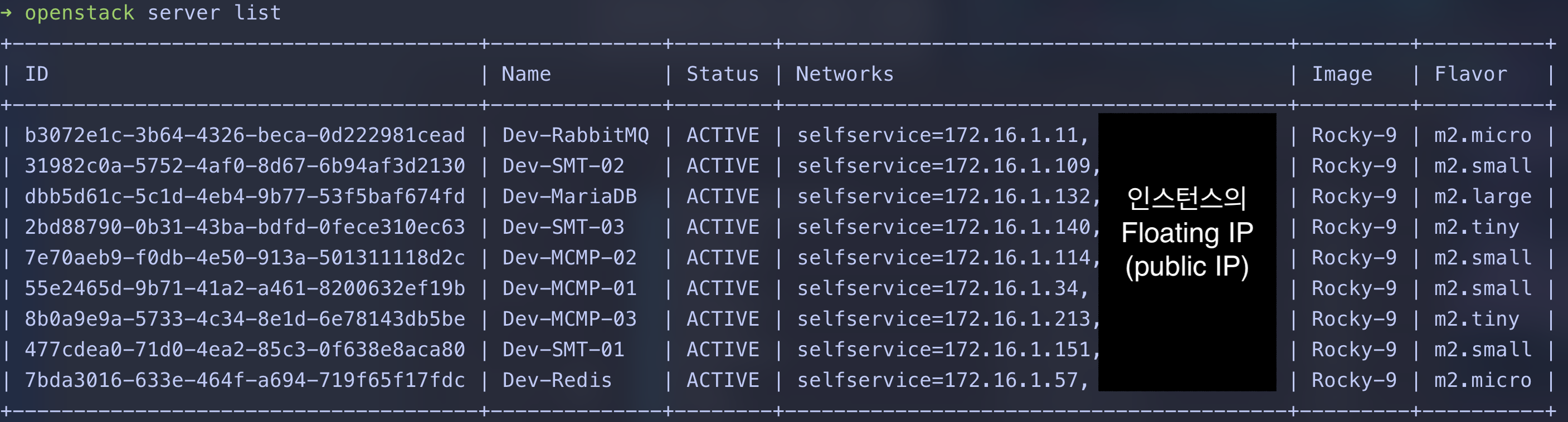Click the Dev-SMT-02 server ID
This screenshot has height=422, width=1568.
(x=245, y=166)
